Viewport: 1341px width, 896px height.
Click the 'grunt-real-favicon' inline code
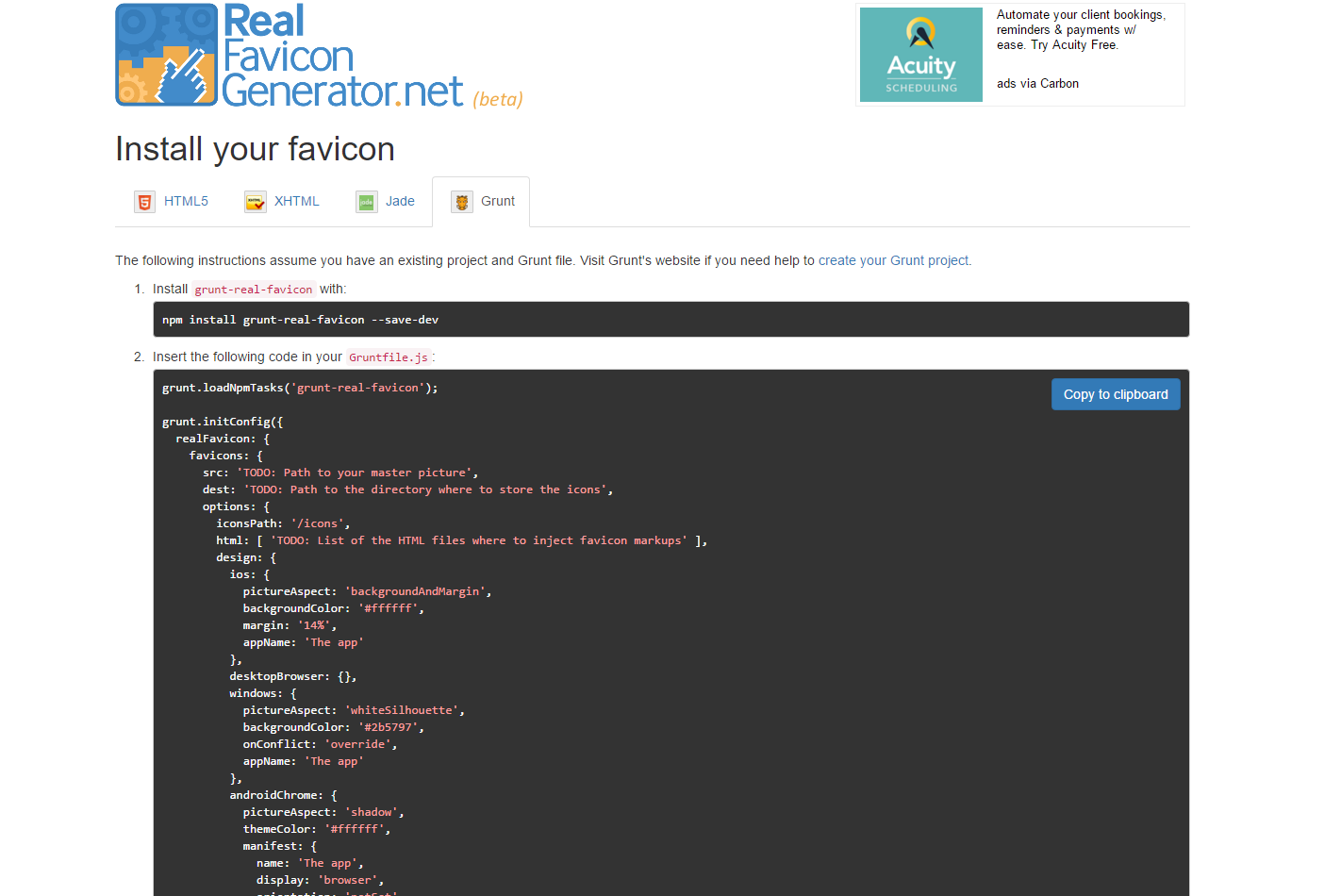253,290
